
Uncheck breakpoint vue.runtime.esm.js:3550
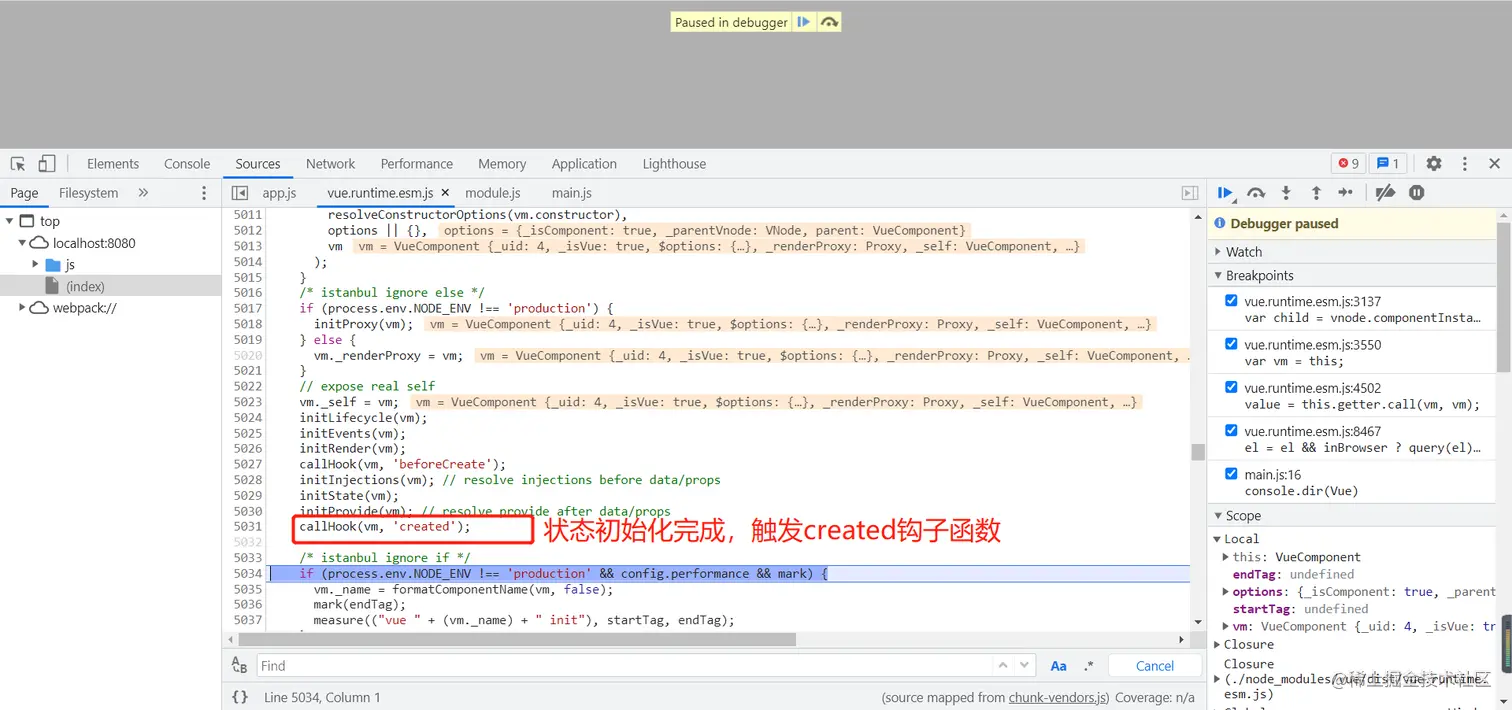pyautogui.click(x=1231, y=344)
